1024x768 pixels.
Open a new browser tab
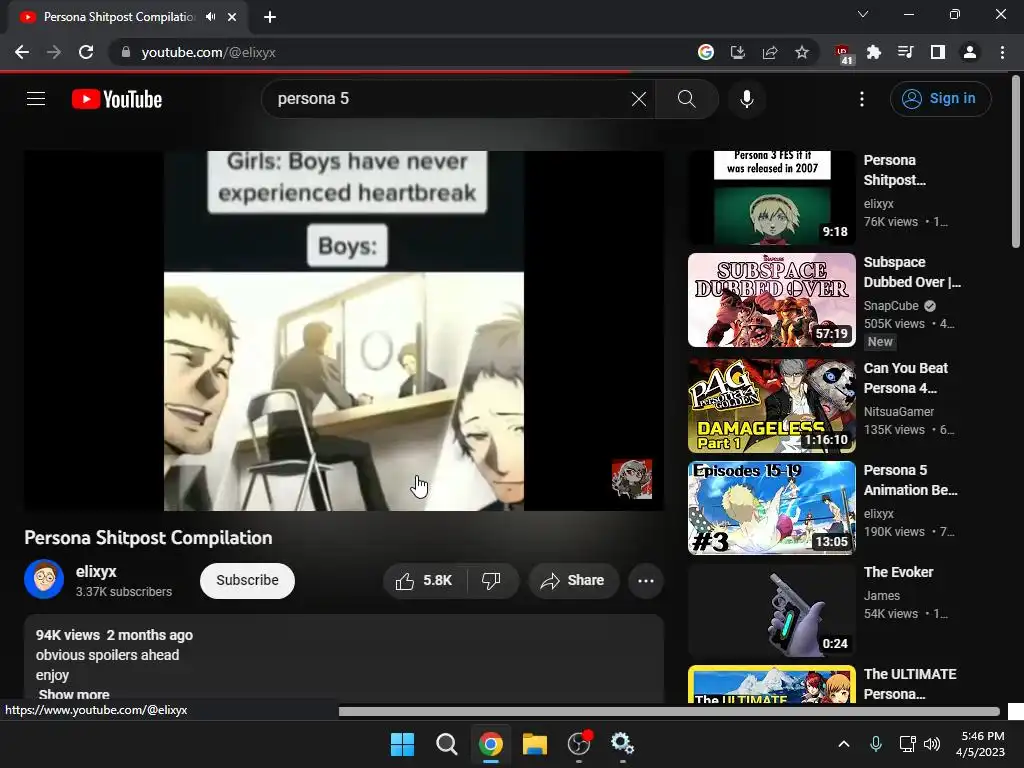(270, 17)
